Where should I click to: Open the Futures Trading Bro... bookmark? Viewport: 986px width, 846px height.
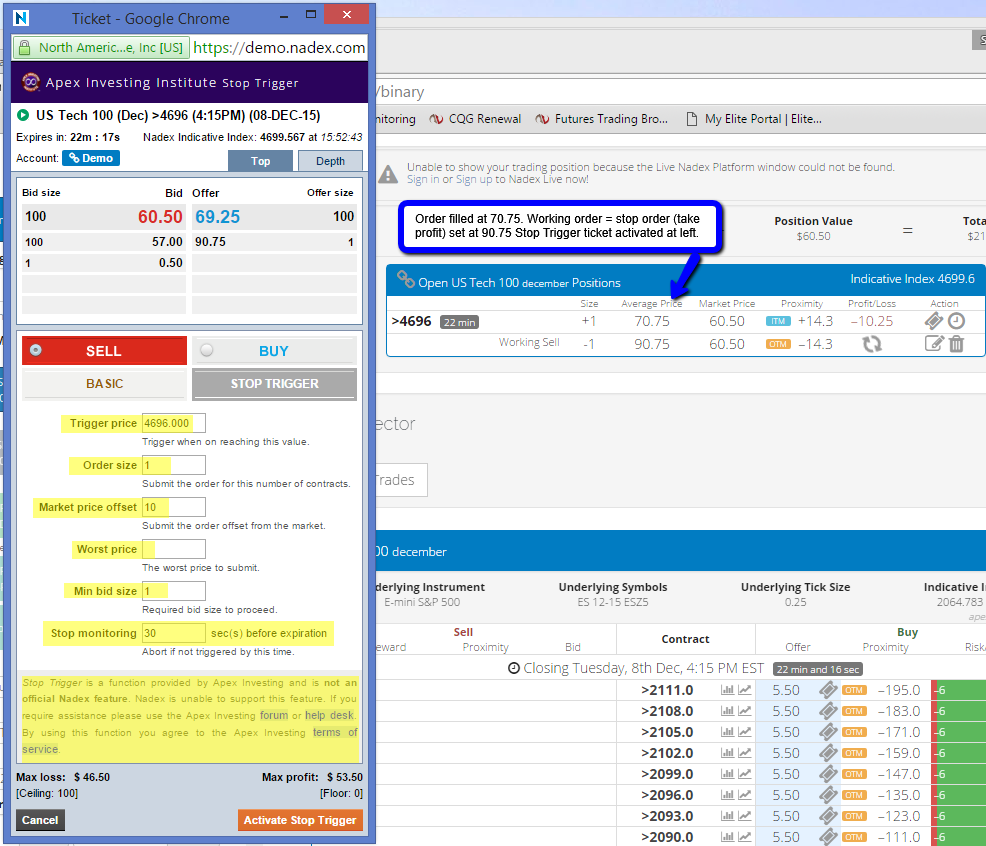[602, 119]
